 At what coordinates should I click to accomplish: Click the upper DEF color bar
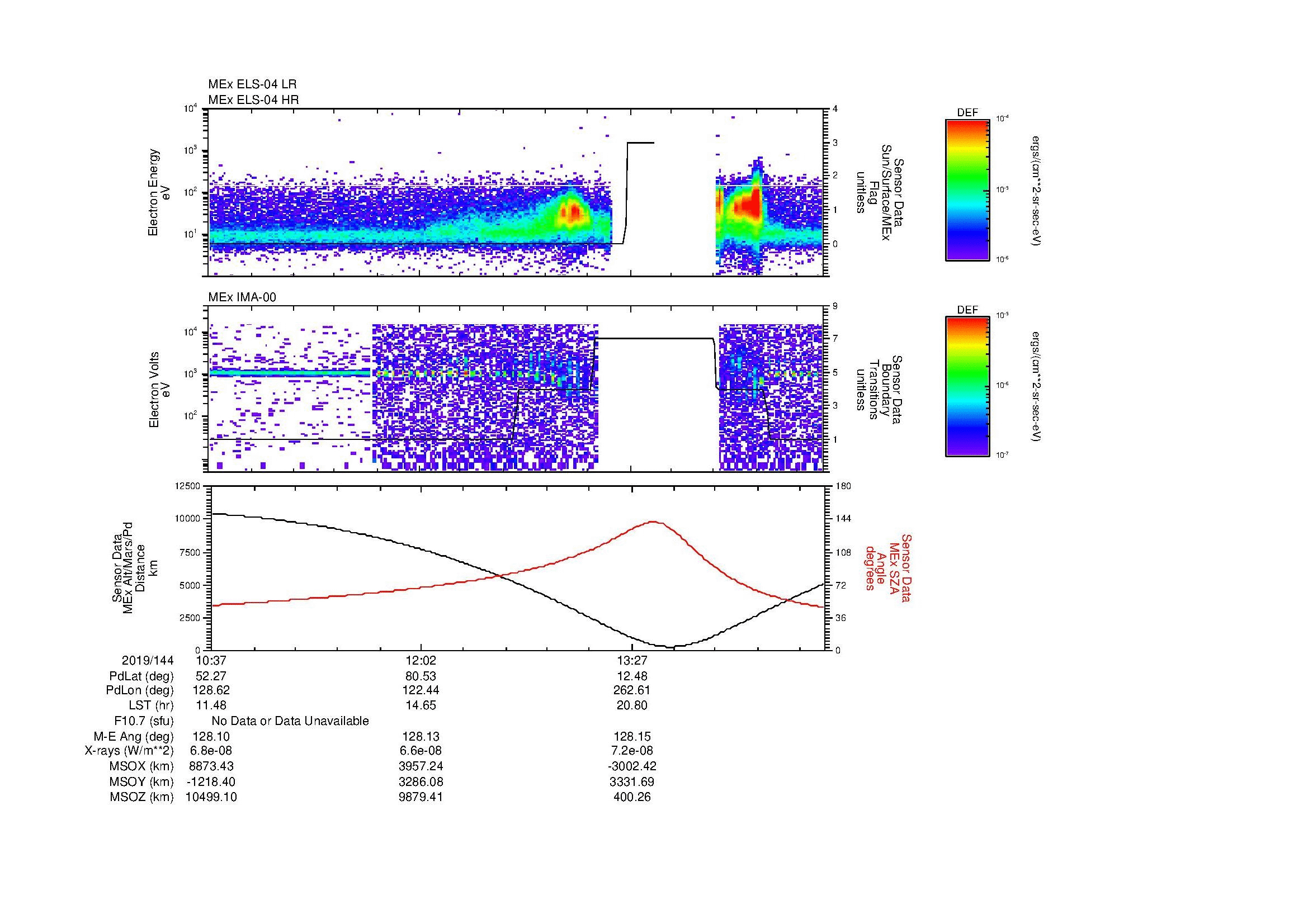coord(967,189)
